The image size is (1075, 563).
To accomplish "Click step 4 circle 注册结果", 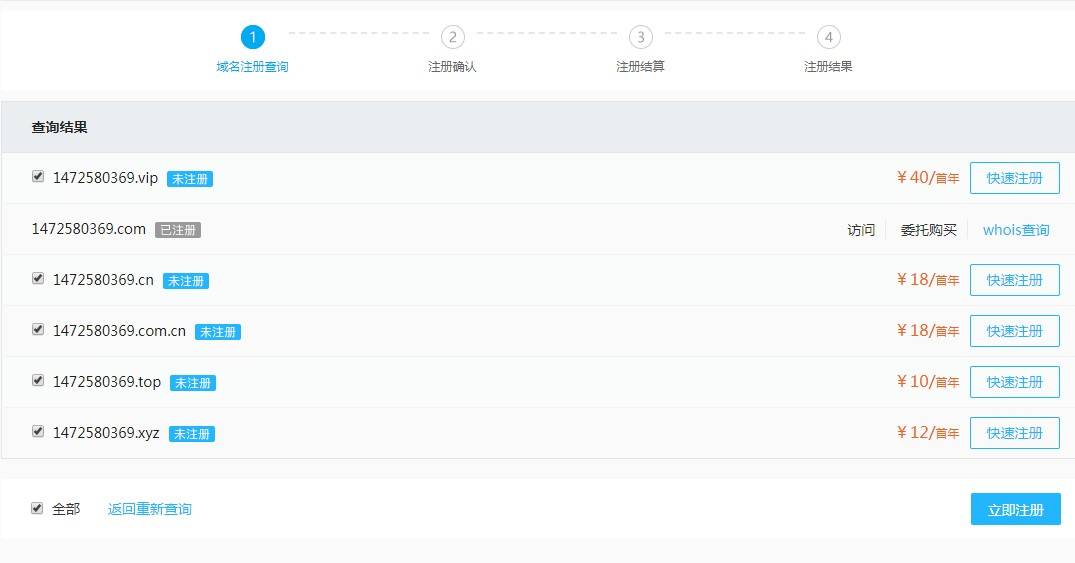I will 829,37.
